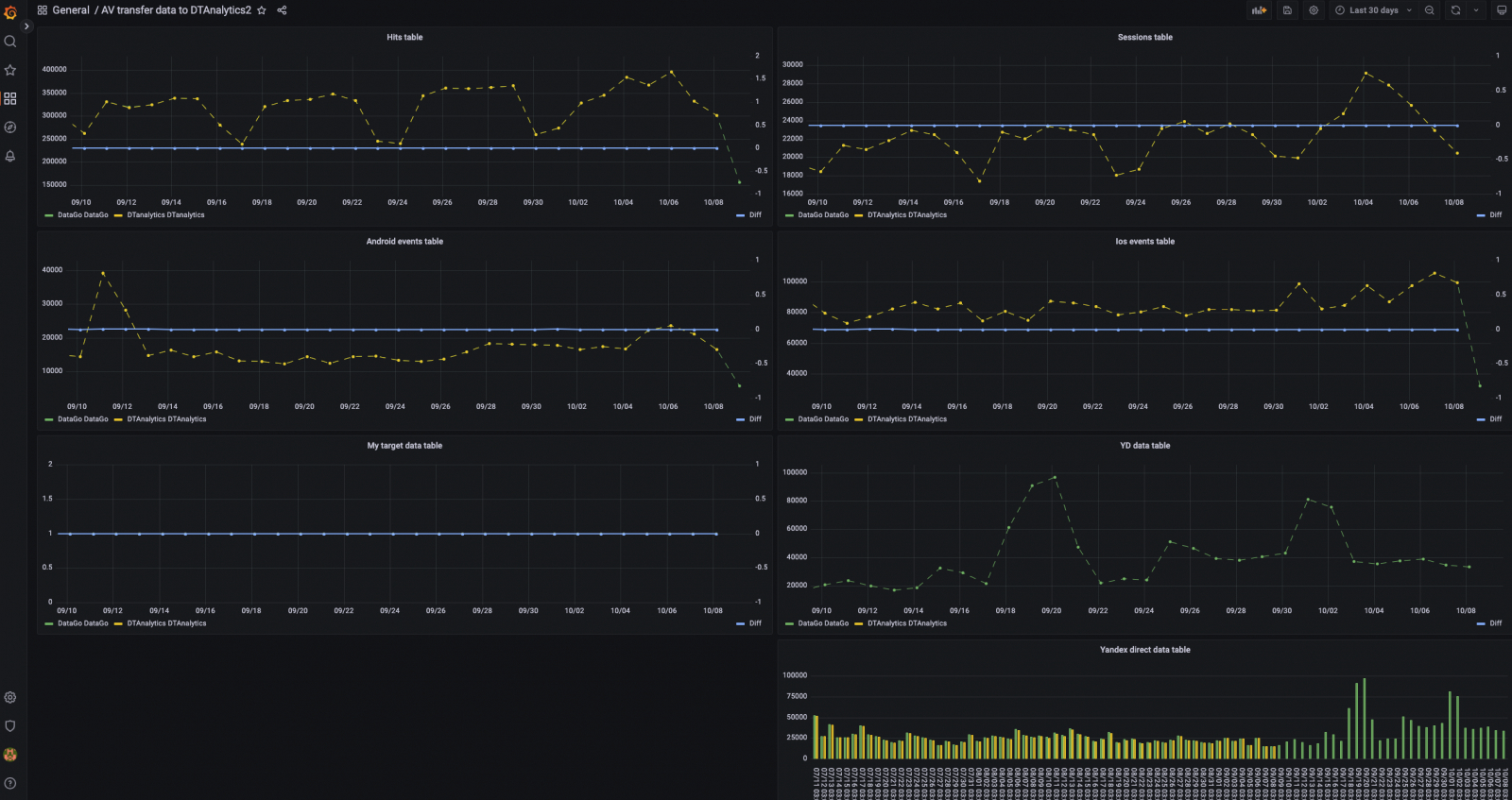The image size is (1512, 800).
Task: Toggle DTanalytics series in Sessions table legend
Action: pyautogui.click(x=901, y=215)
